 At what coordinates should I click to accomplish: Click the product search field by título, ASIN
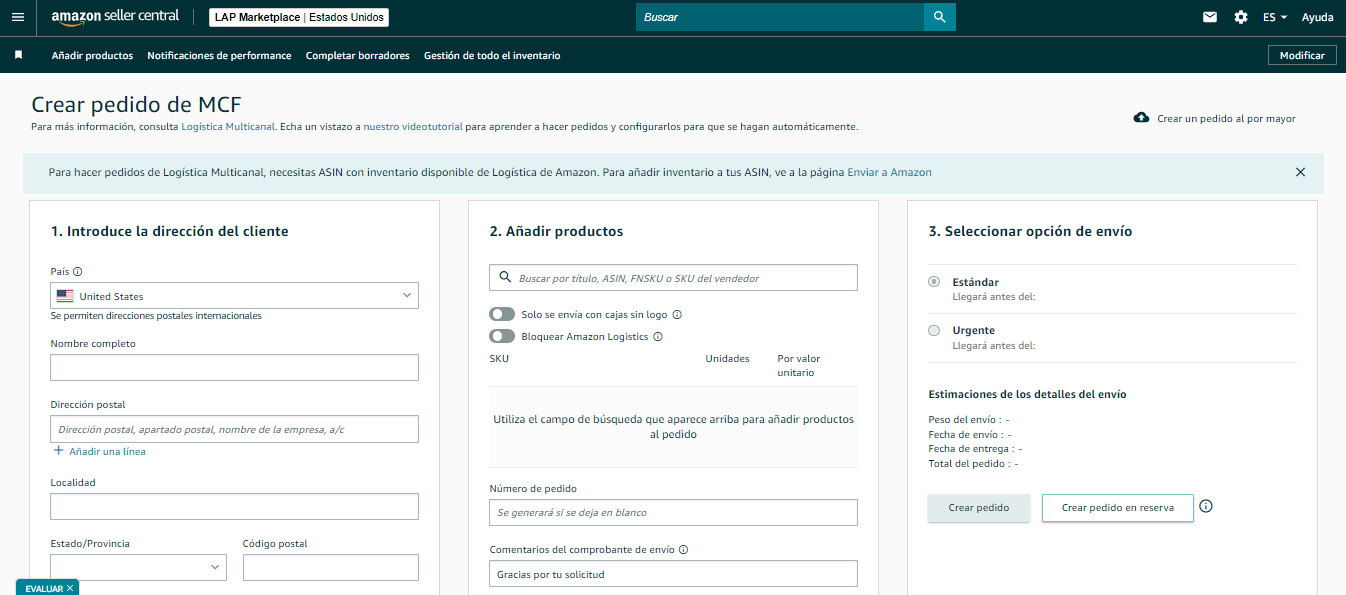pos(673,278)
